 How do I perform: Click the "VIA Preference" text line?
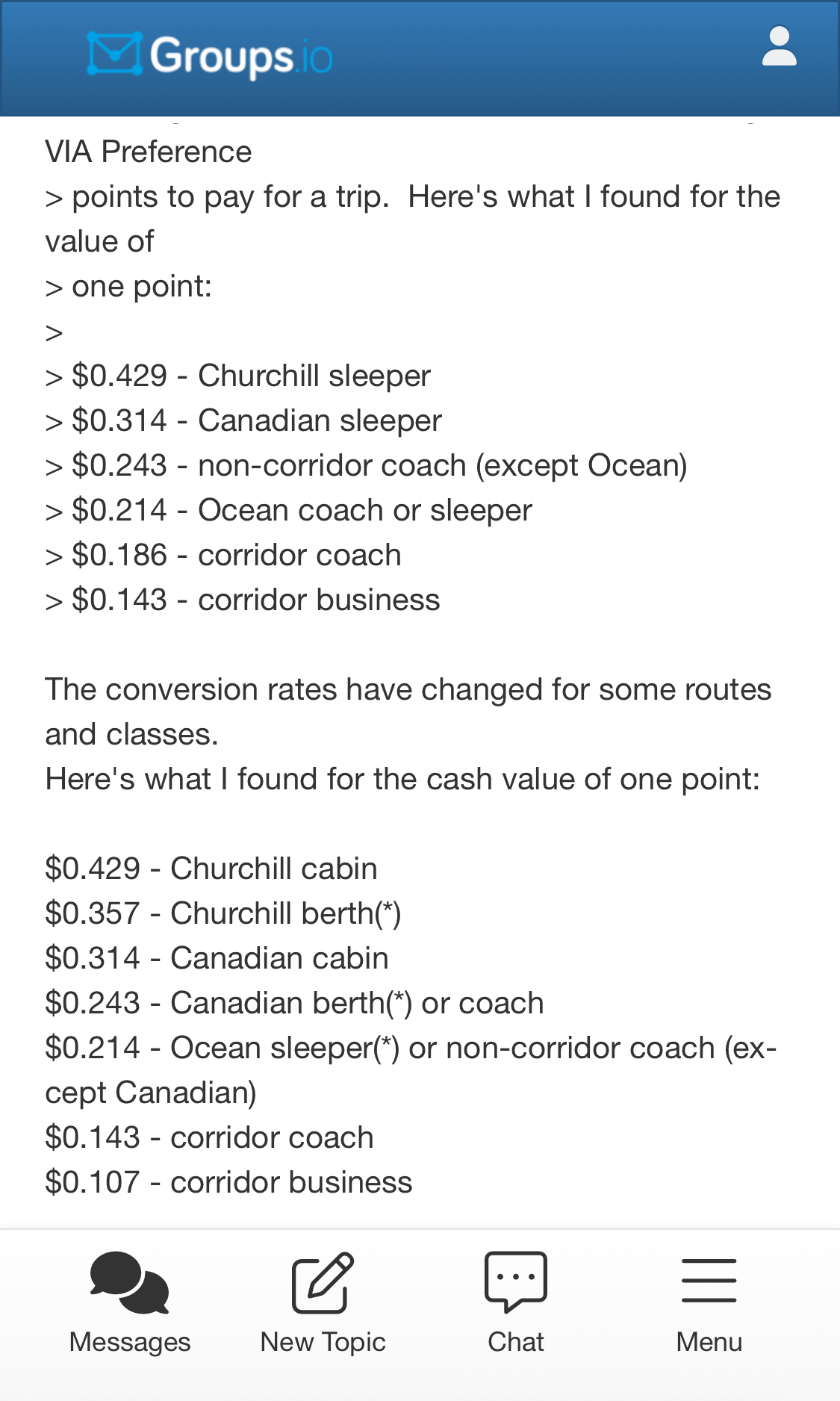click(149, 152)
